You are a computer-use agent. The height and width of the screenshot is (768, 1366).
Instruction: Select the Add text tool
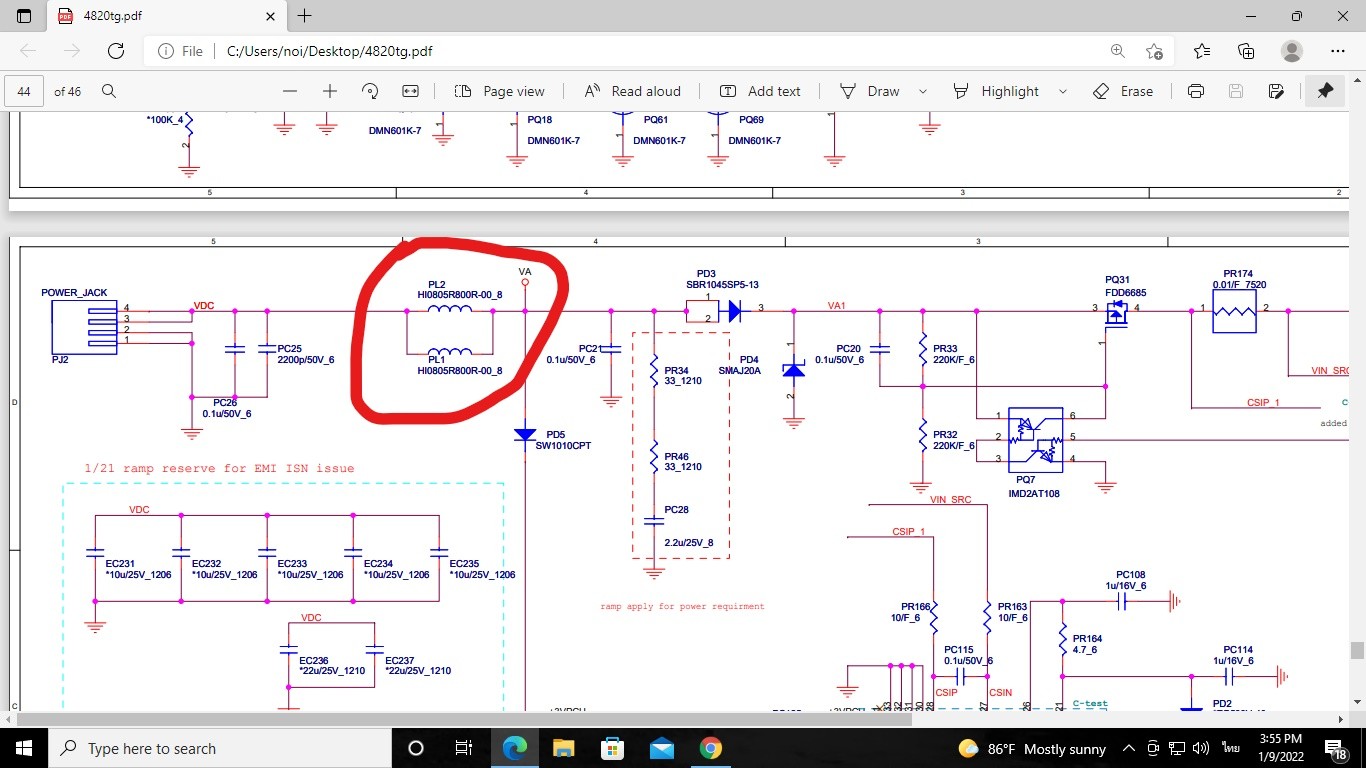760,91
